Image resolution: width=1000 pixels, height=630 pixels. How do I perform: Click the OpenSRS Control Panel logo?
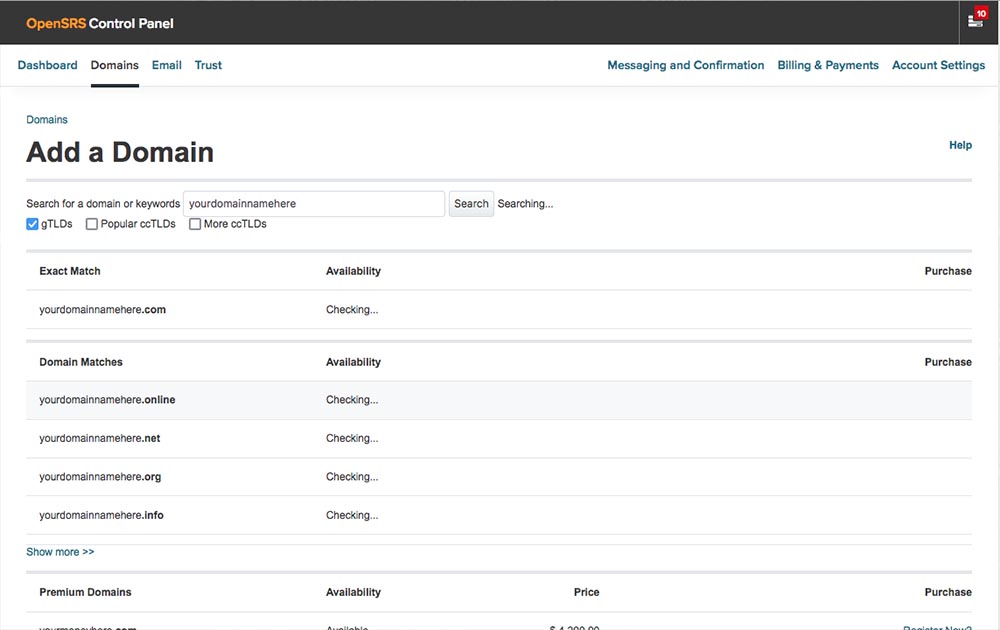(100, 23)
